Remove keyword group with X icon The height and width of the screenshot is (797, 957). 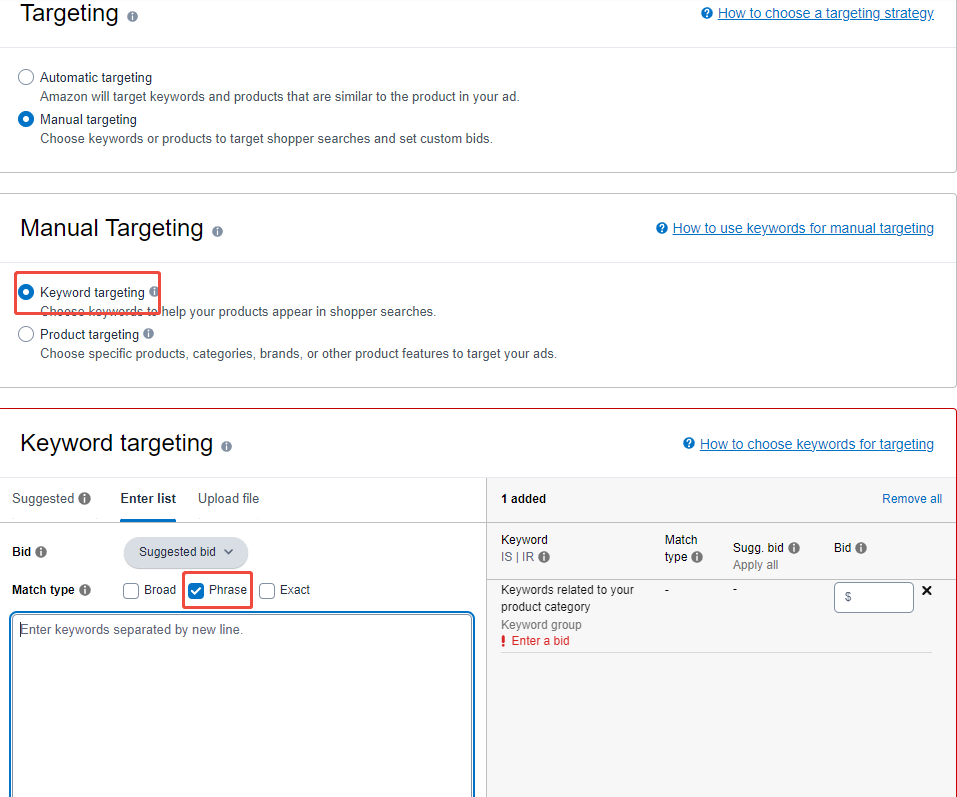(x=926, y=591)
